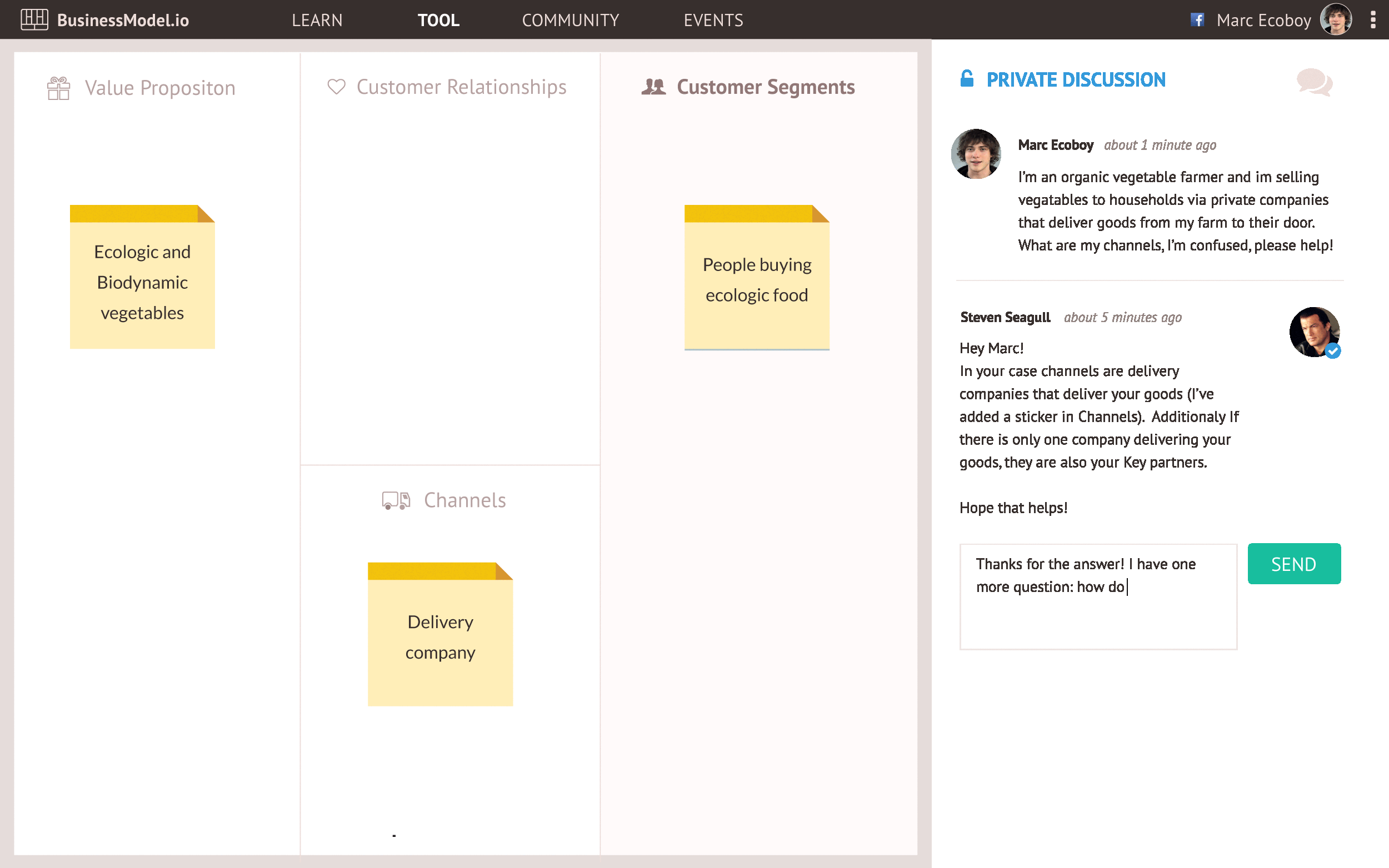This screenshot has height=868, width=1389.
Task: Click the Facebook icon beside Marc Ecoboy
Action: click(1197, 20)
